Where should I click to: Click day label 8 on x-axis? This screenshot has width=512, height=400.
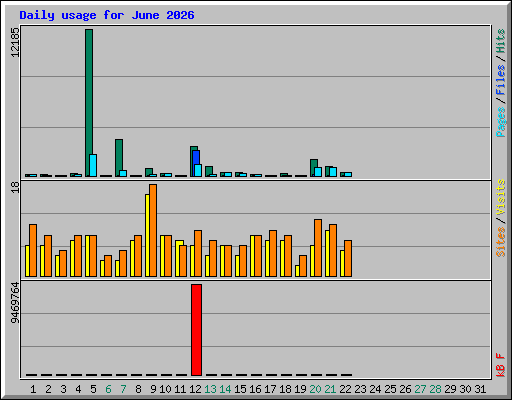point(138,389)
